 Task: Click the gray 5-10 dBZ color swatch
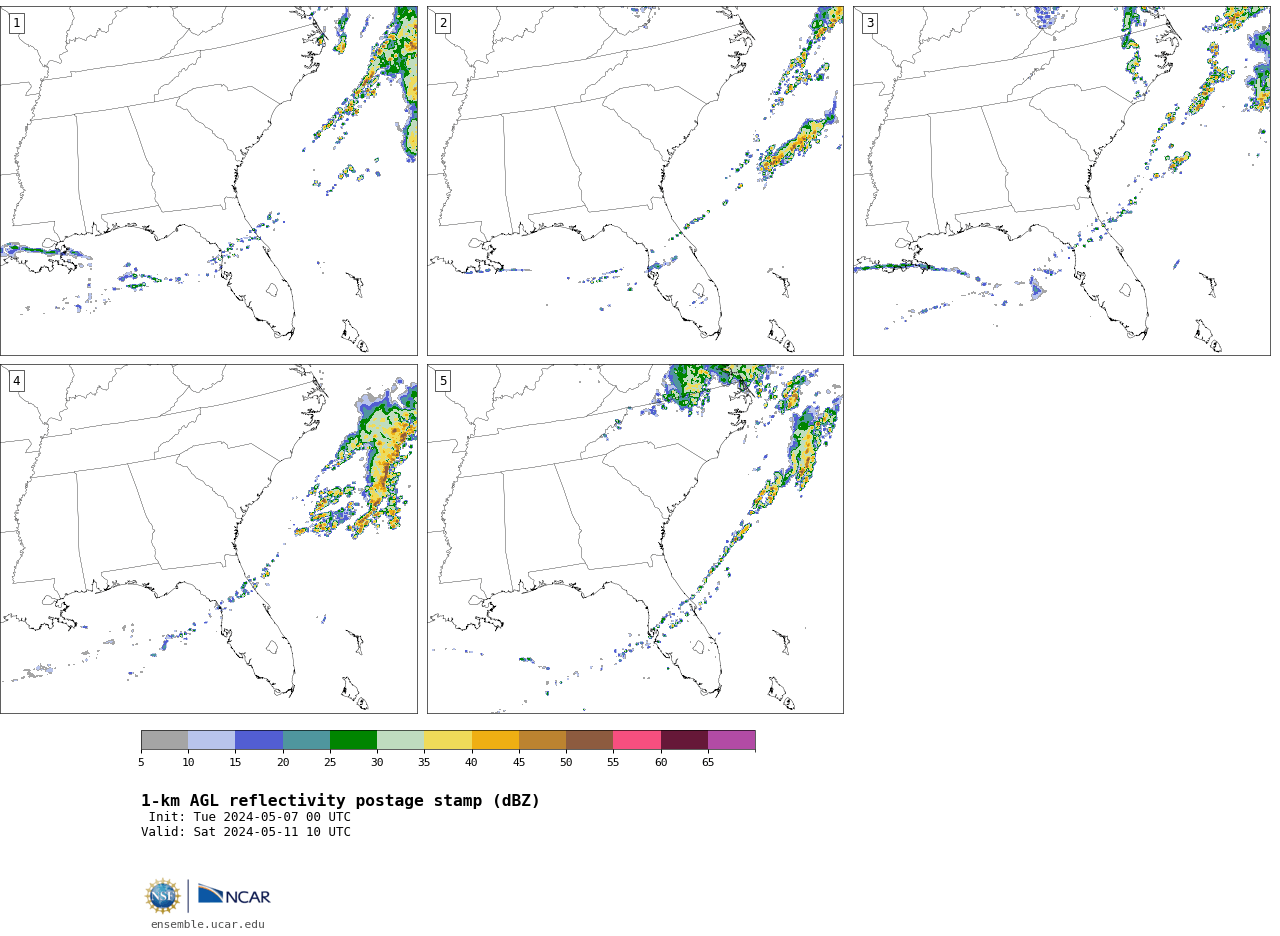pos(164,740)
